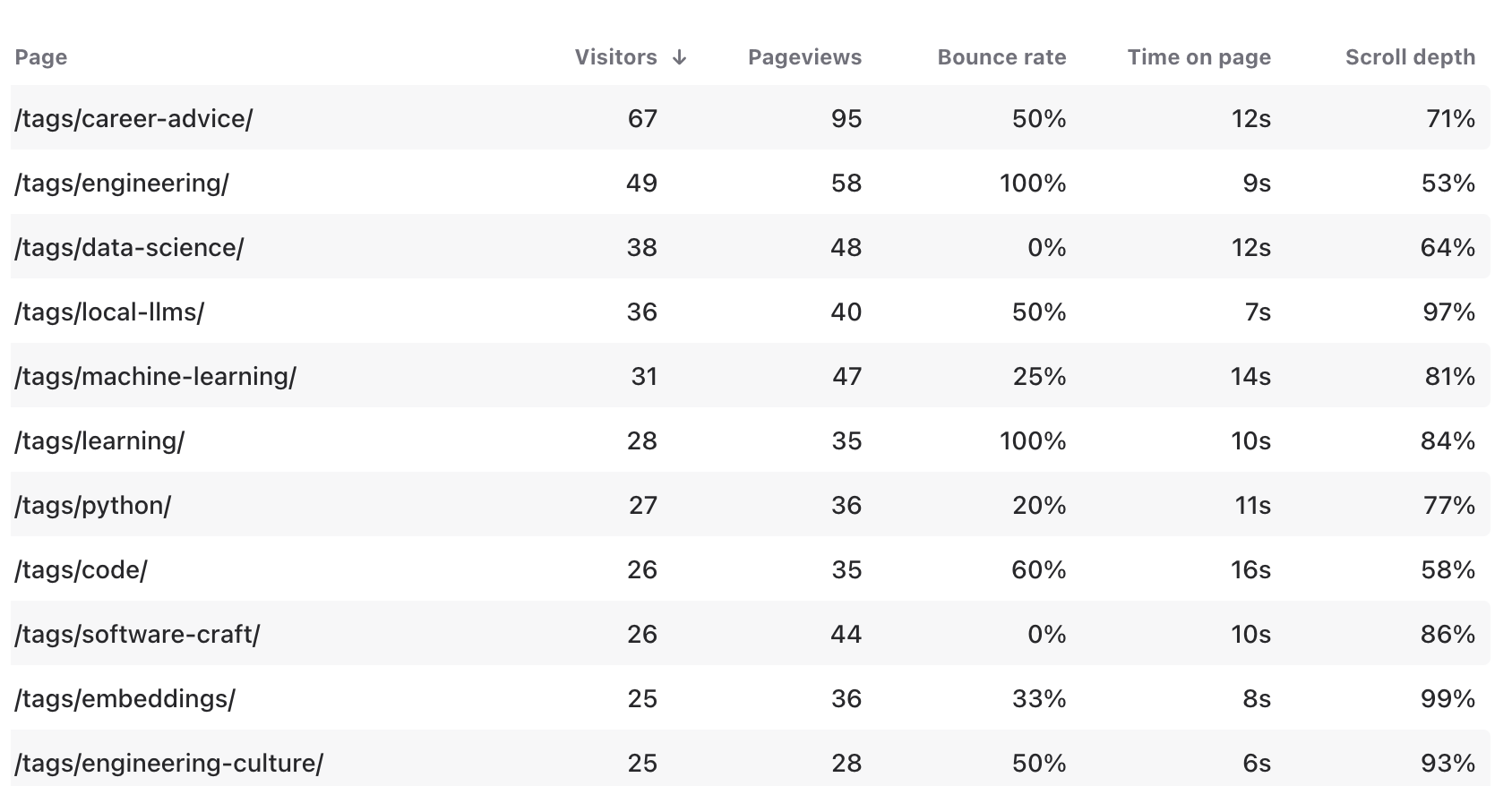Open the /tags/engineering-culture/ page link
Viewport: 1512px width, 786px height.
coord(168,763)
